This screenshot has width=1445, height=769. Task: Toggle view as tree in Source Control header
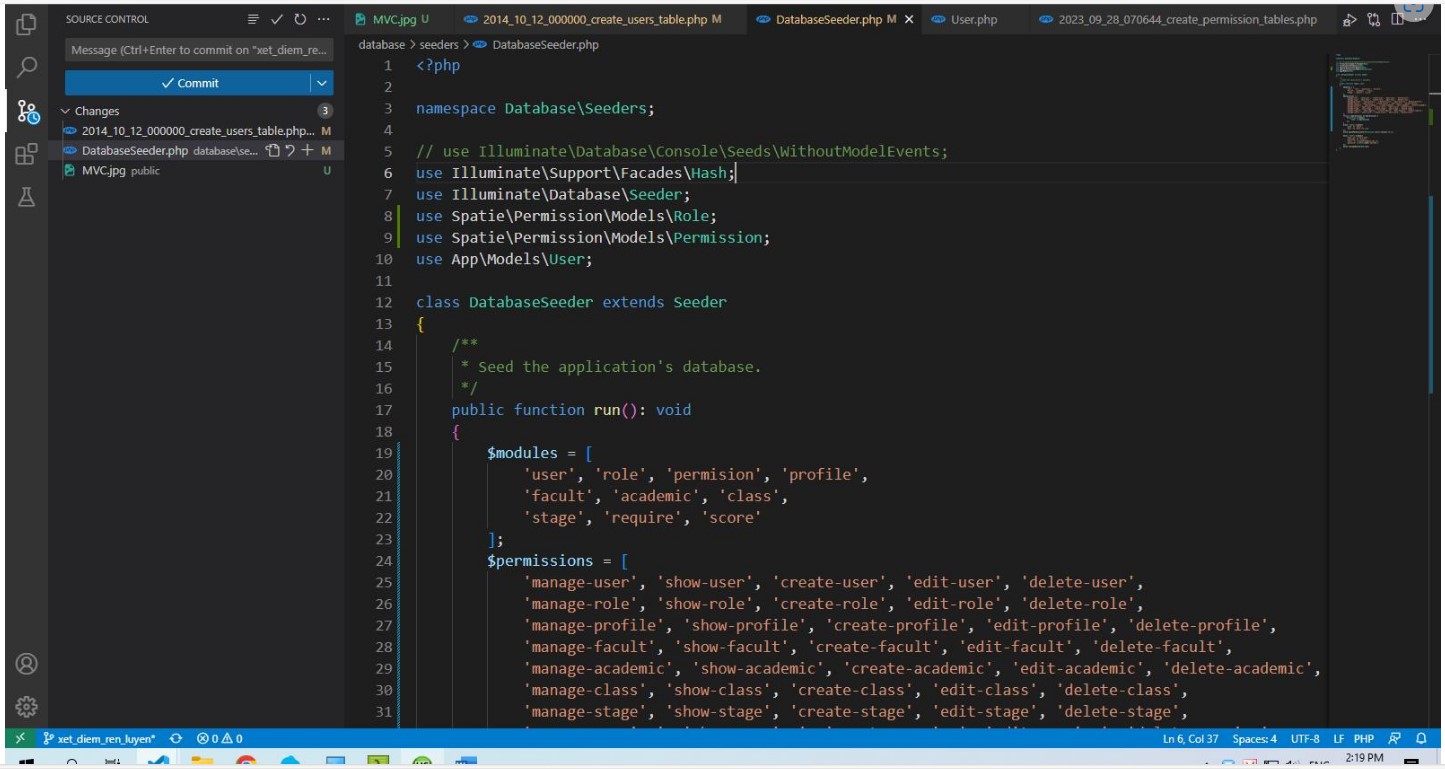pyautogui.click(x=254, y=19)
